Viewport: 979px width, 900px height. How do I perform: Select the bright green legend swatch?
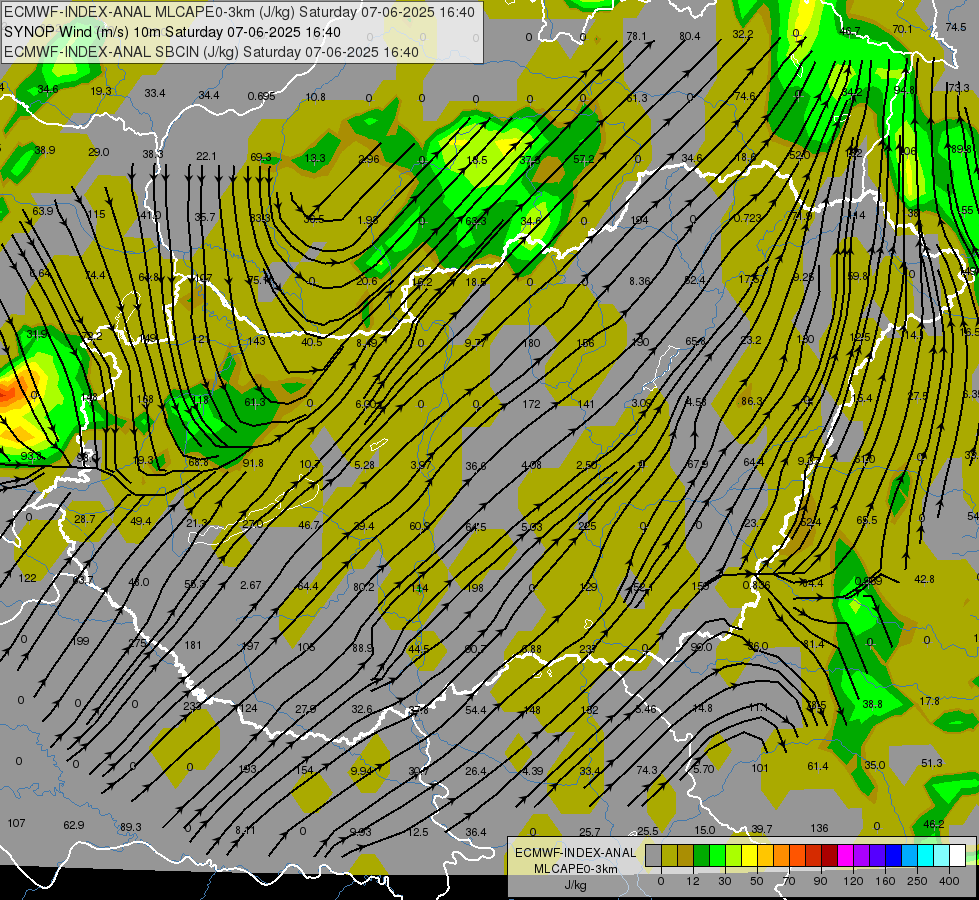(717, 855)
